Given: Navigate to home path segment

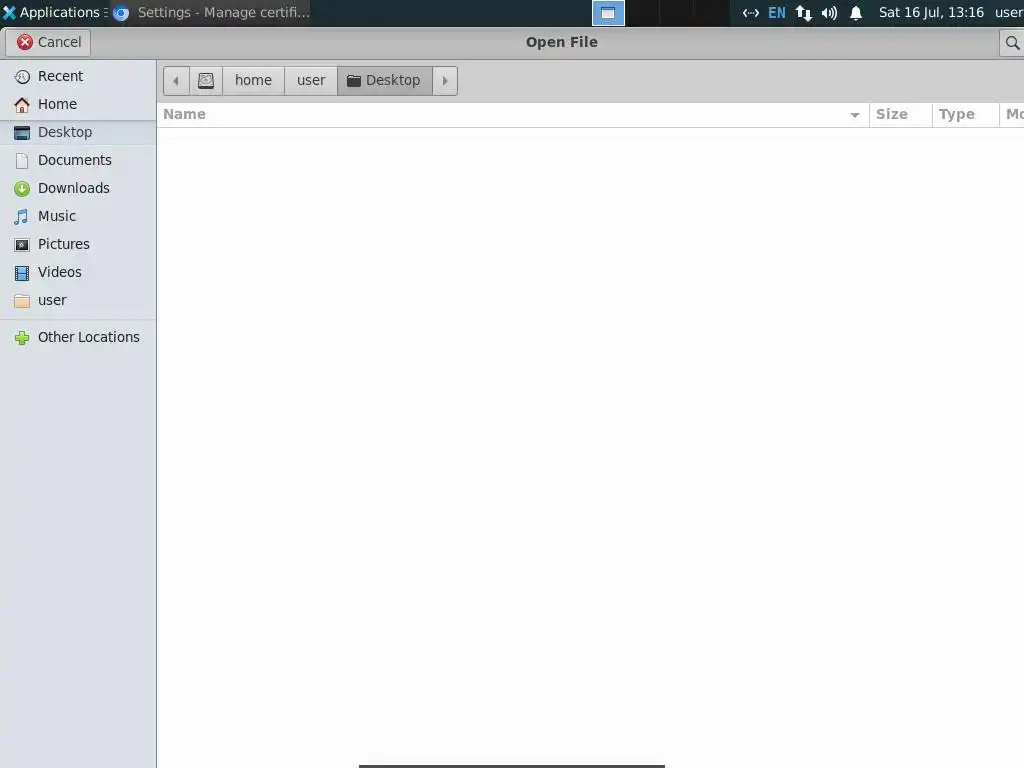Looking at the screenshot, I should tap(253, 81).
